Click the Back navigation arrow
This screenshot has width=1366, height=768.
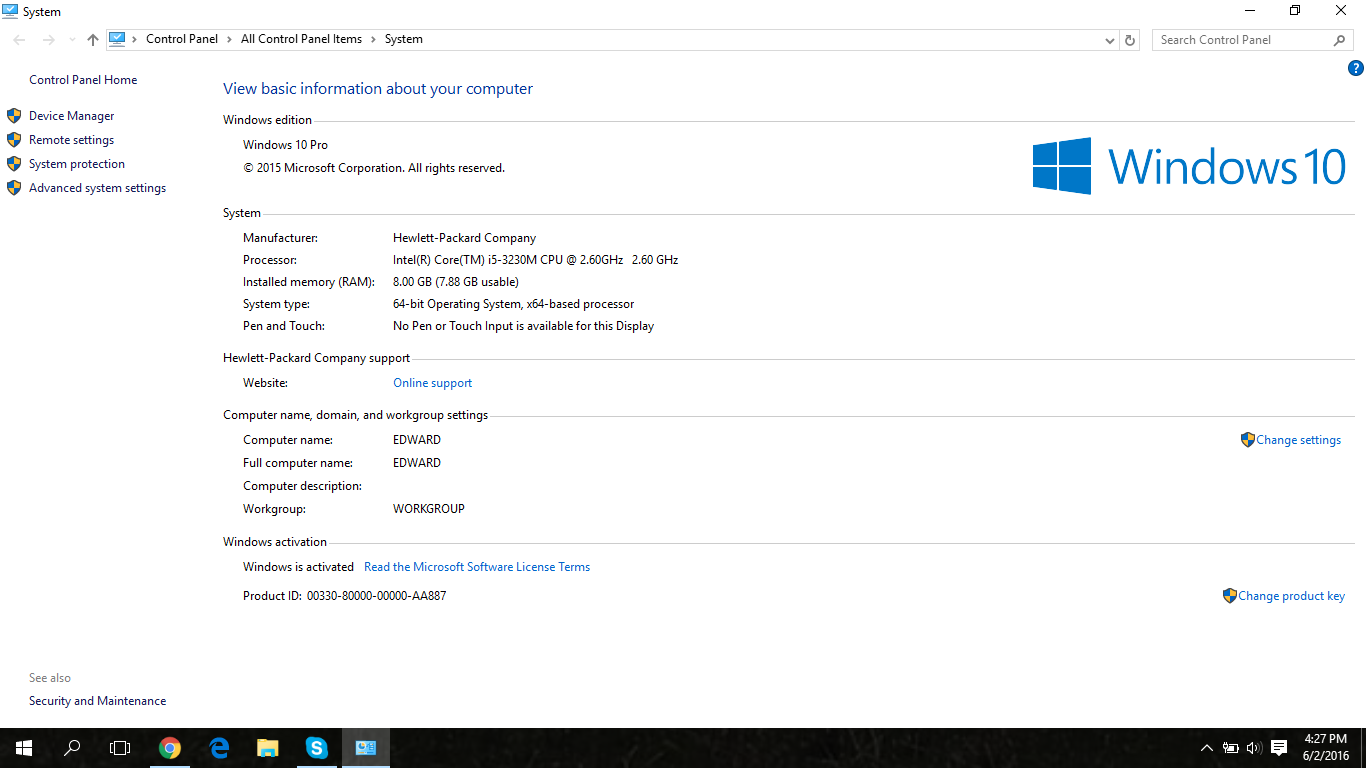pyautogui.click(x=19, y=40)
